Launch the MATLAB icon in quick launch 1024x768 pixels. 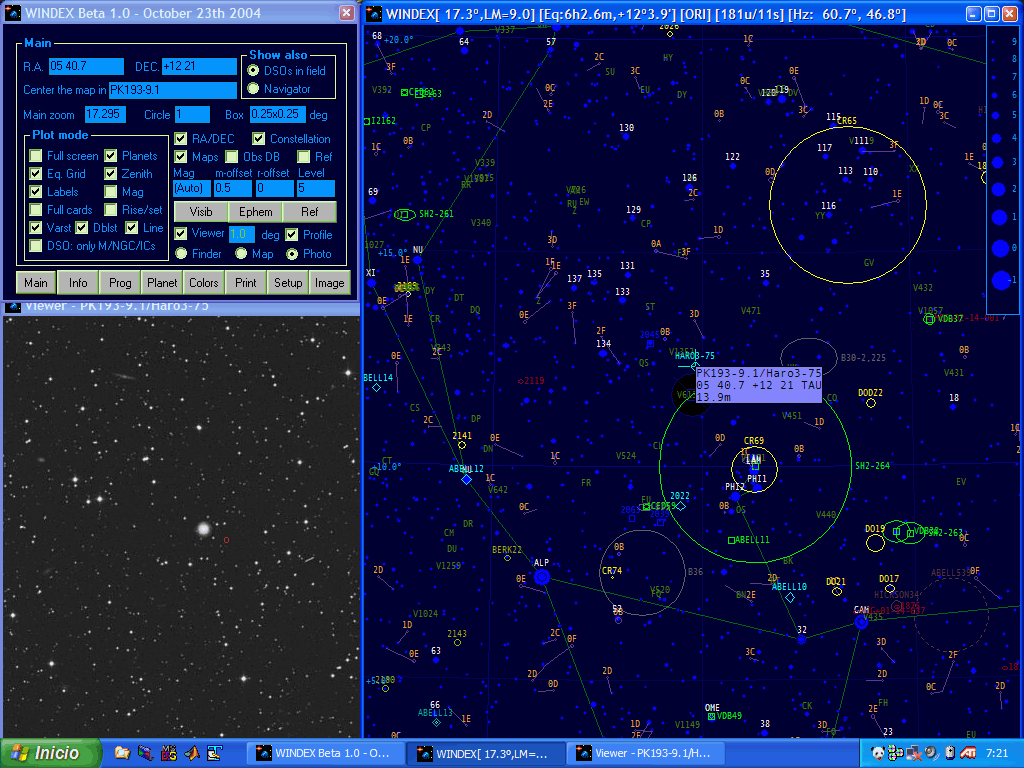coord(192,753)
